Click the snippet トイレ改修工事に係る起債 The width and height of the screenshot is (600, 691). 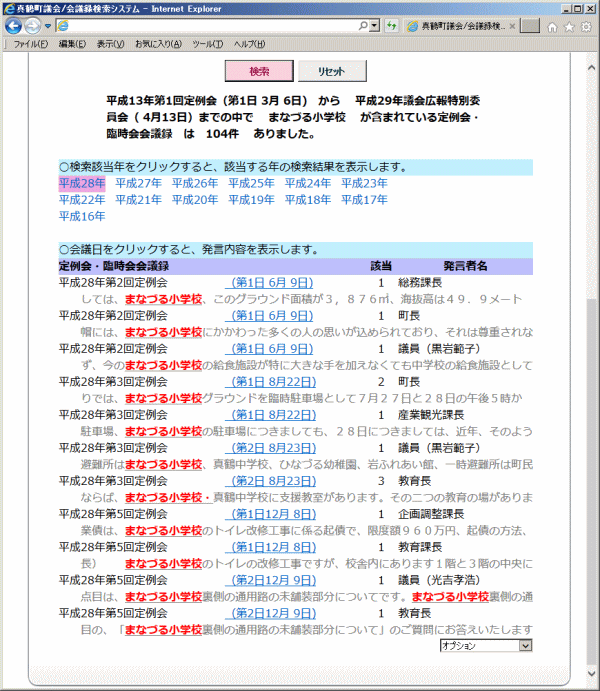coord(304,531)
